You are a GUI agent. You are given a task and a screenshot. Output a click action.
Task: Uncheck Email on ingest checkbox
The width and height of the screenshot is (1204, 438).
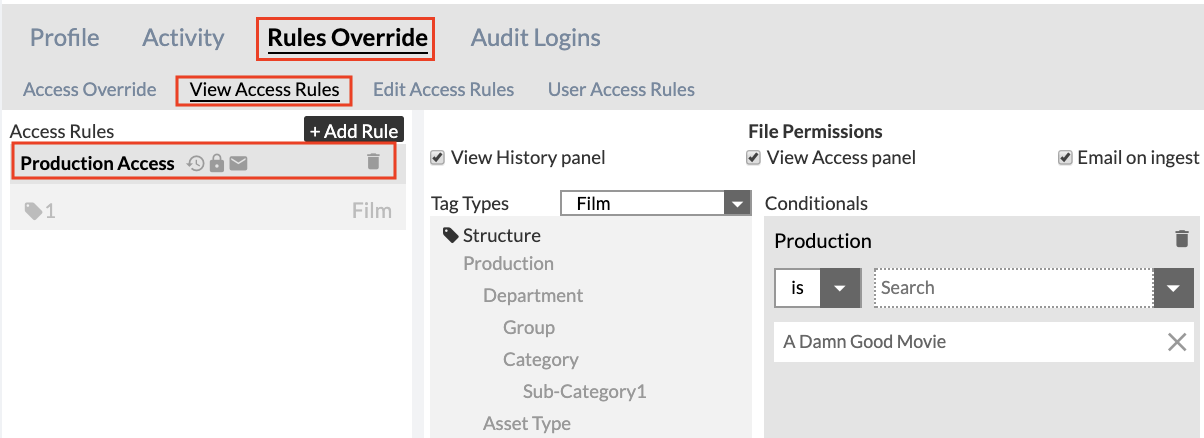[x=1065, y=157]
